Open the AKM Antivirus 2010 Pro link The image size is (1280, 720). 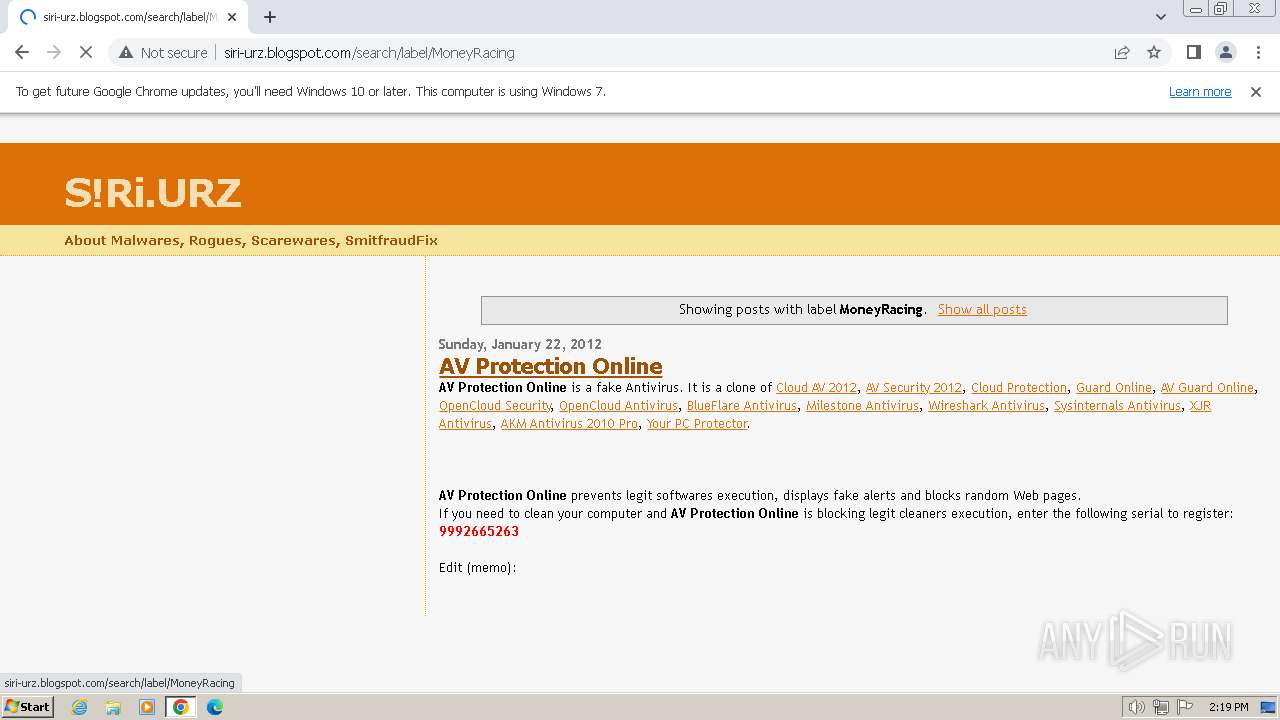(x=569, y=423)
